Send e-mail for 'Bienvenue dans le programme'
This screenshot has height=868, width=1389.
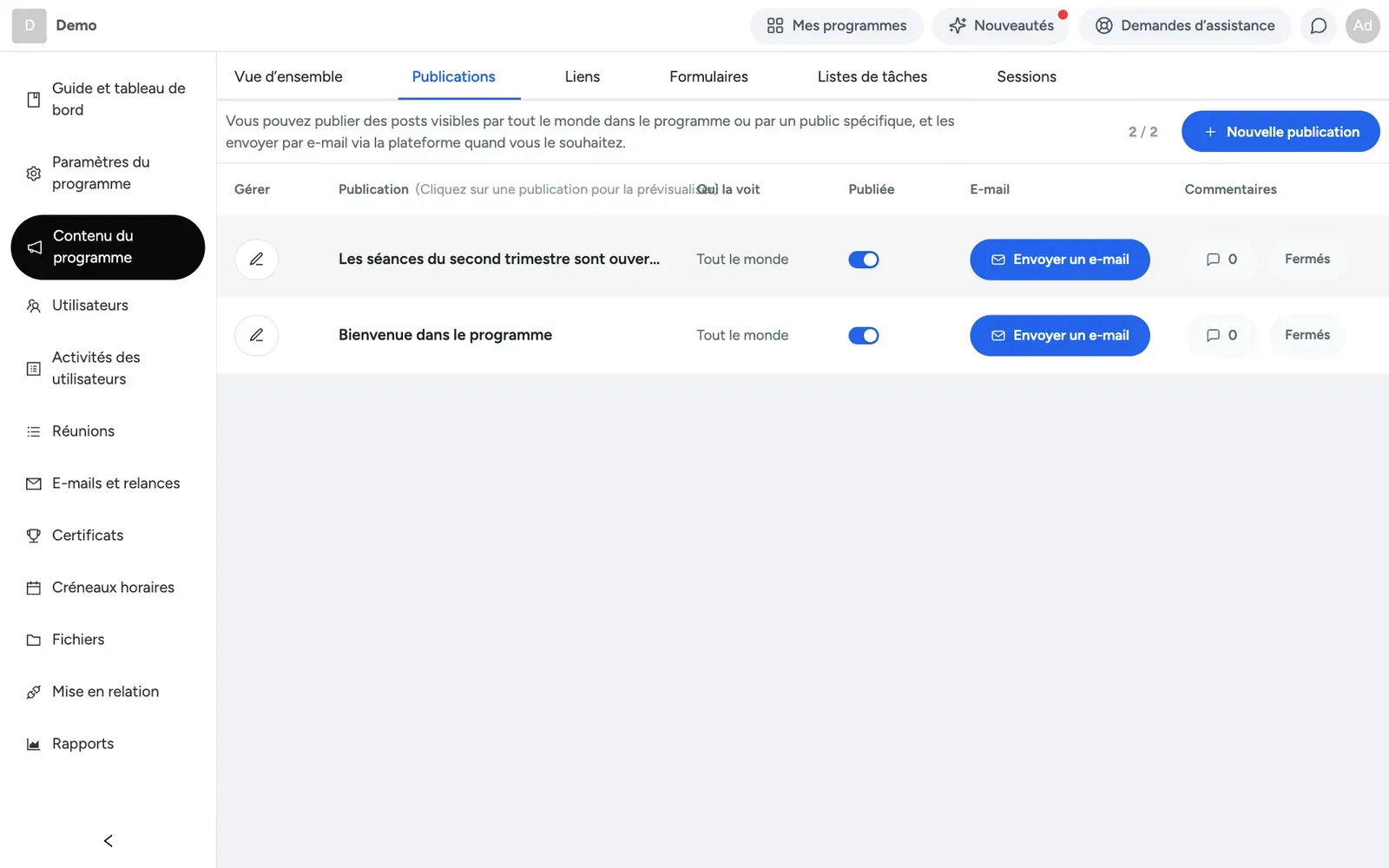point(1060,335)
